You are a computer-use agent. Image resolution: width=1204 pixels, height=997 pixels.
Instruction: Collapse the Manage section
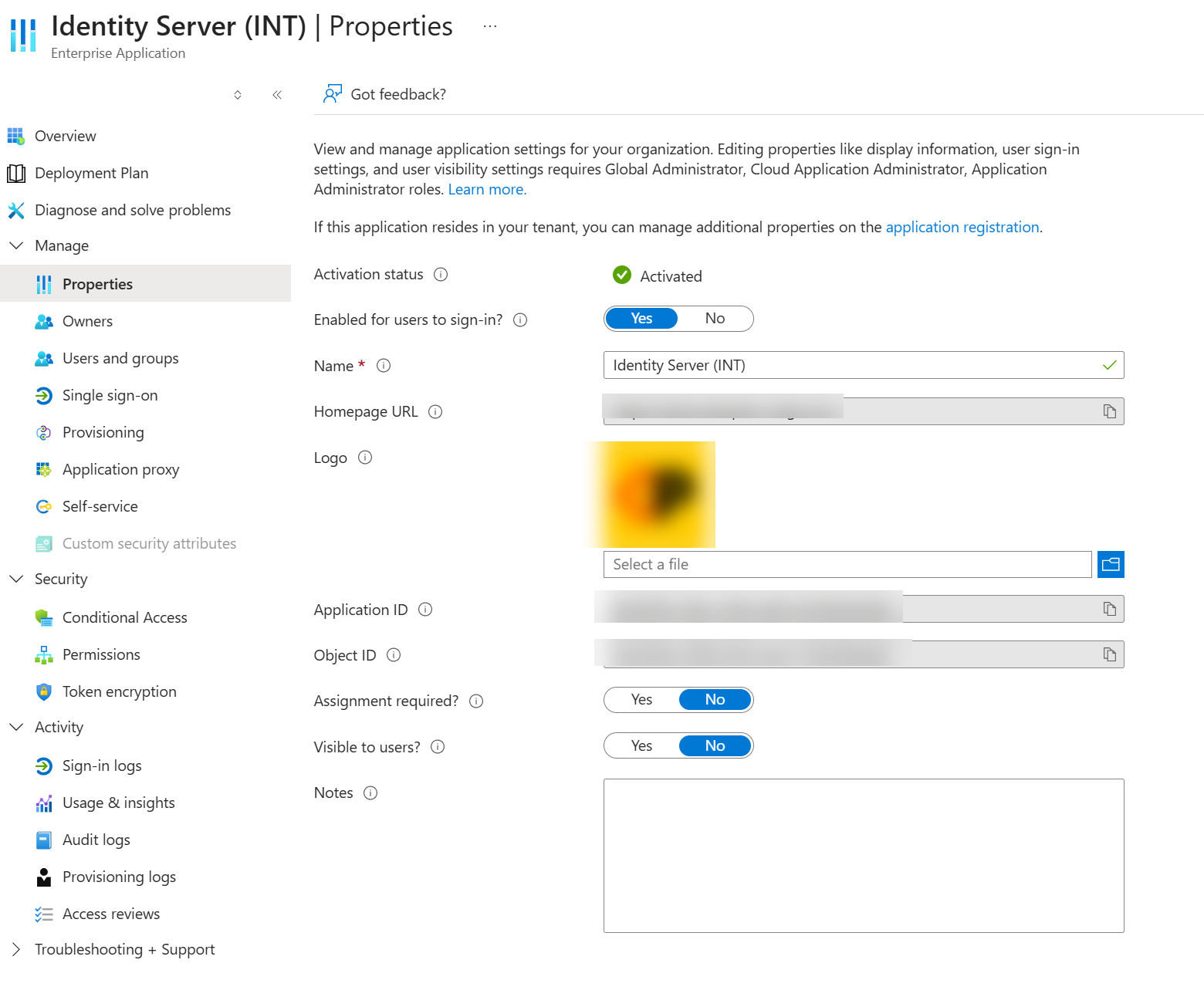(15, 245)
